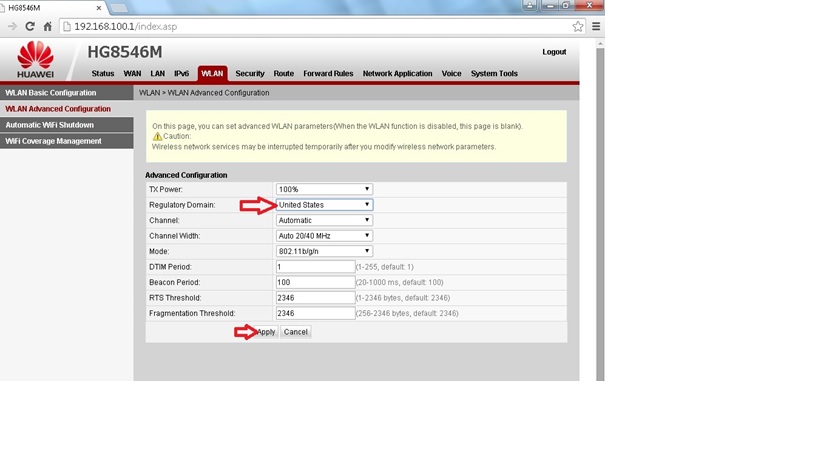Open the Voice tab
Image resolution: width=819 pixels, height=460 pixels.
pos(451,74)
